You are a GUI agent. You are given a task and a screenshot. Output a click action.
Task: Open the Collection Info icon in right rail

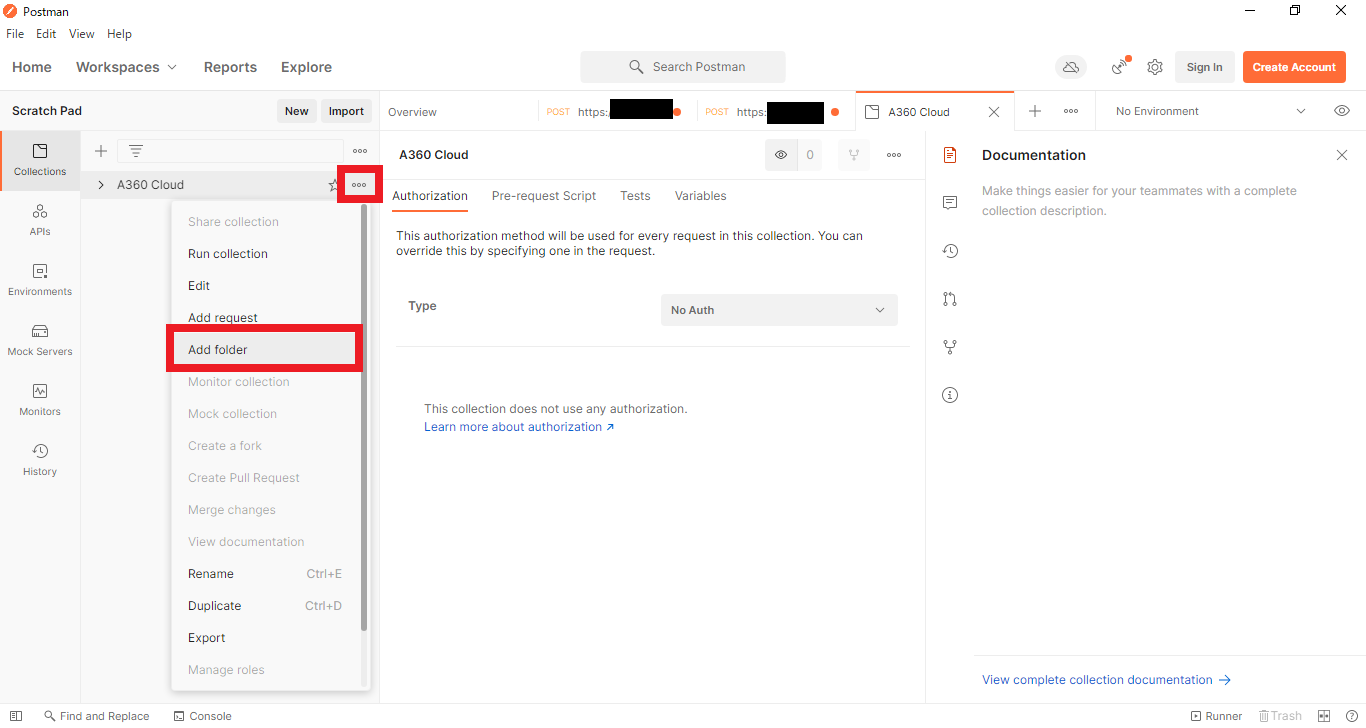coord(950,395)
